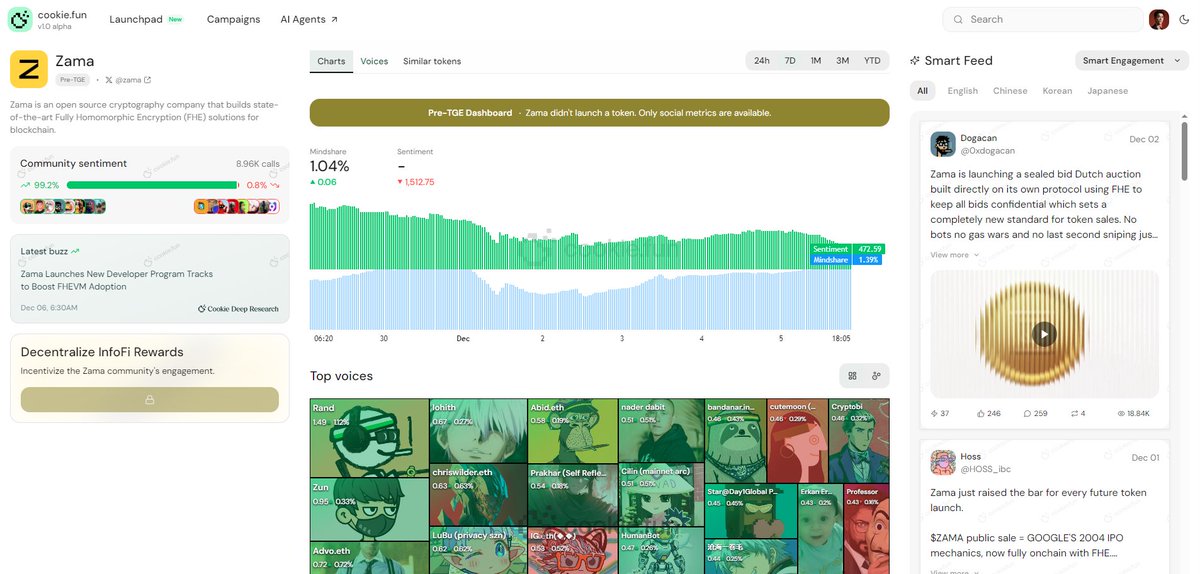Image resolution: width=1200 pixels, height=574 pixels.
Task: Filter Smart Feed by All languages
Action: pos(922,91)
